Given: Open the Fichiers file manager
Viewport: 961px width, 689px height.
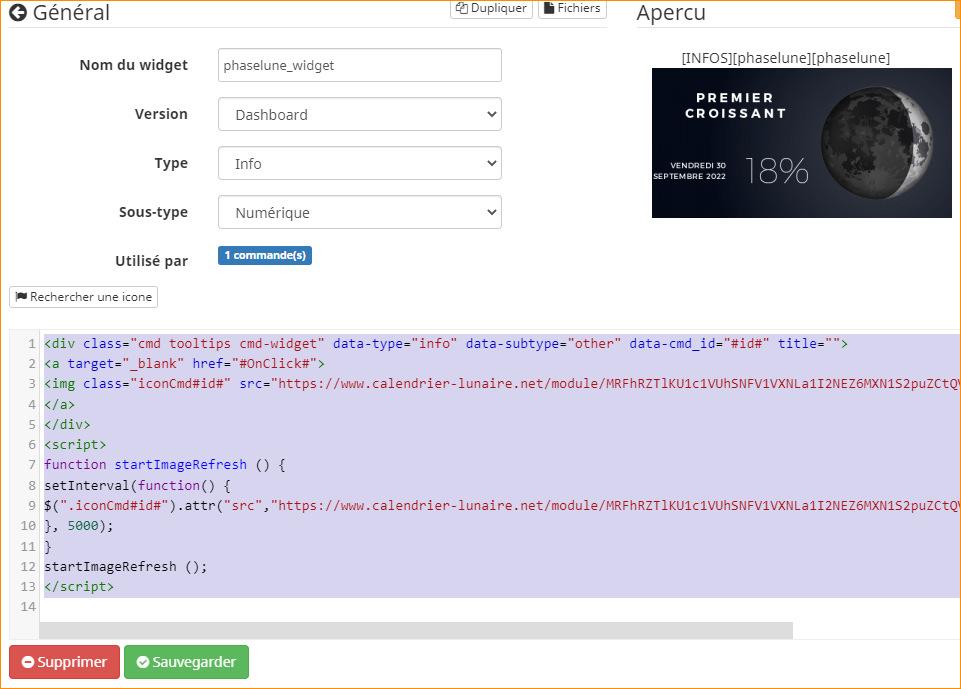Looking at the screenshot, I should (572, 8).
